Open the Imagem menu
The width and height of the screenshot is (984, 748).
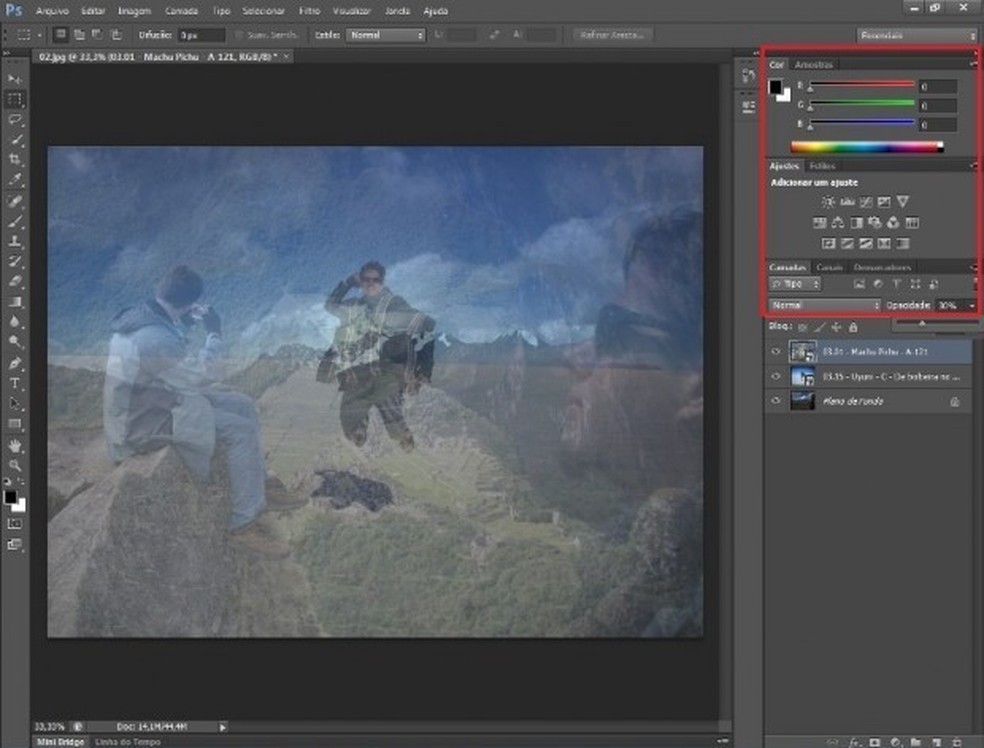(134, 11)
